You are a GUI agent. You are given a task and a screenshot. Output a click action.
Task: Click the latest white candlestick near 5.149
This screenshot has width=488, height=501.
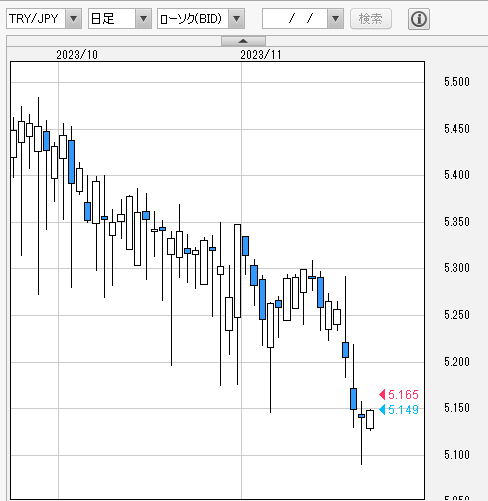coord(370,419)
